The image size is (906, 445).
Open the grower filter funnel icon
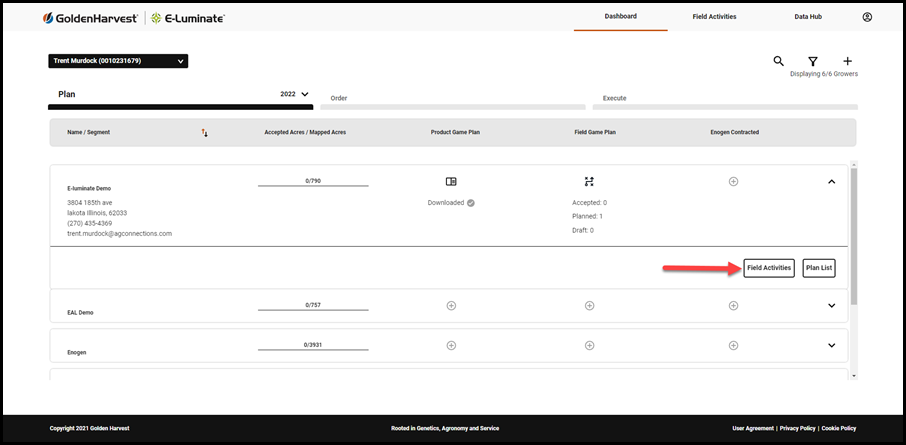point(812,61)
